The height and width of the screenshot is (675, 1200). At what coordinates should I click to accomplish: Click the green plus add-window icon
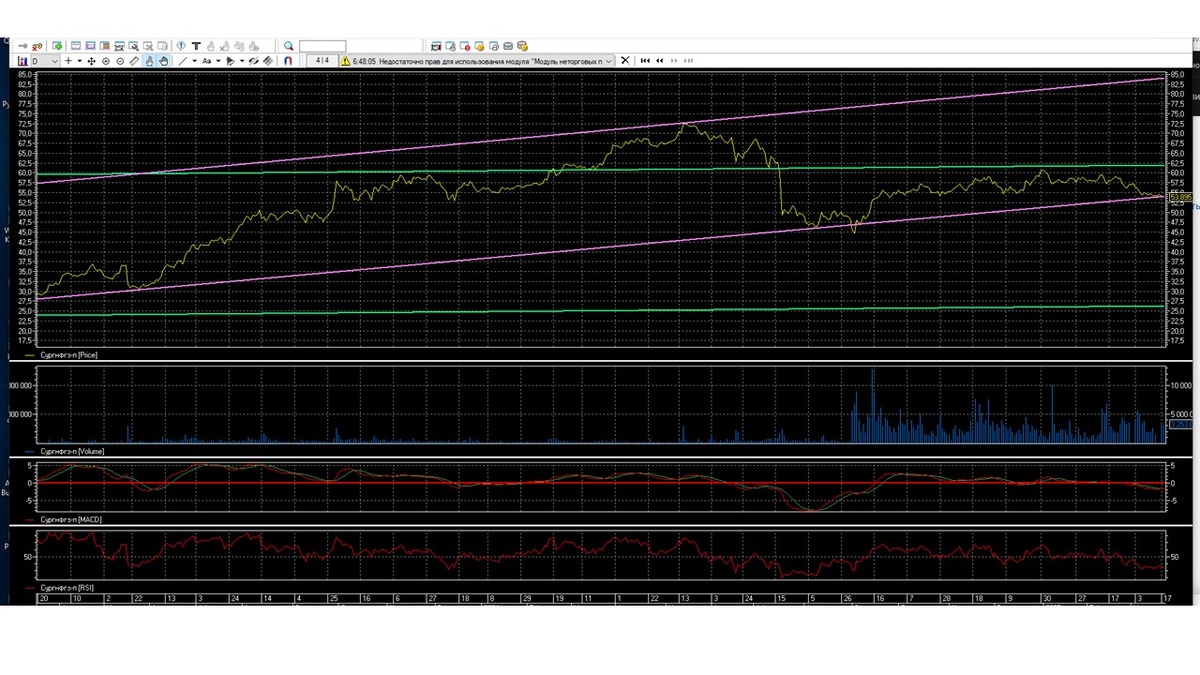pyautogui.click(x=57, y=46)
